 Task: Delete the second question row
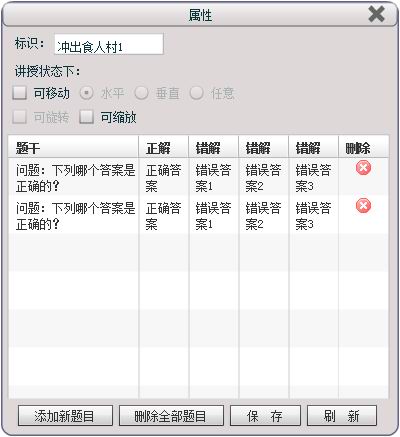[363, 206]
